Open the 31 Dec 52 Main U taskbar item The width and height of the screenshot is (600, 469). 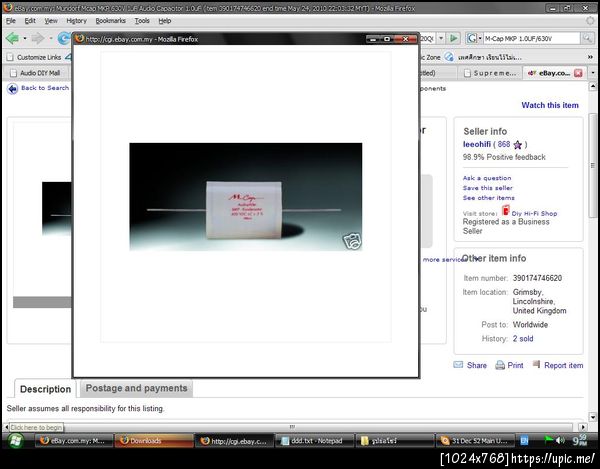coord(474,441)
